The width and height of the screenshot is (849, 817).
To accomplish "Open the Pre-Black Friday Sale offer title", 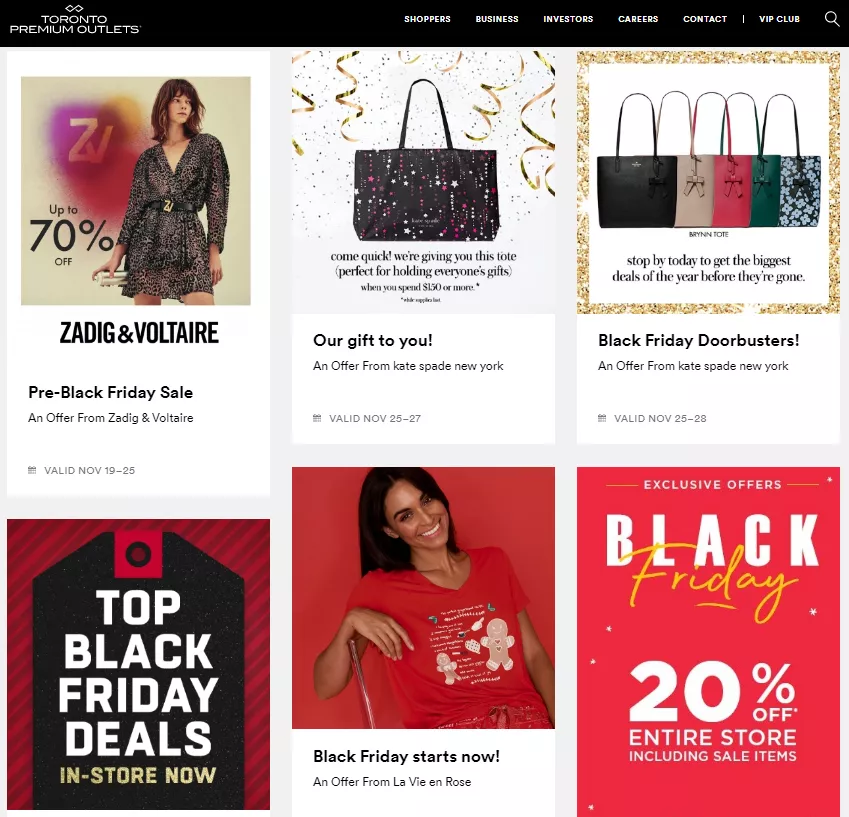I will [110, 392].
